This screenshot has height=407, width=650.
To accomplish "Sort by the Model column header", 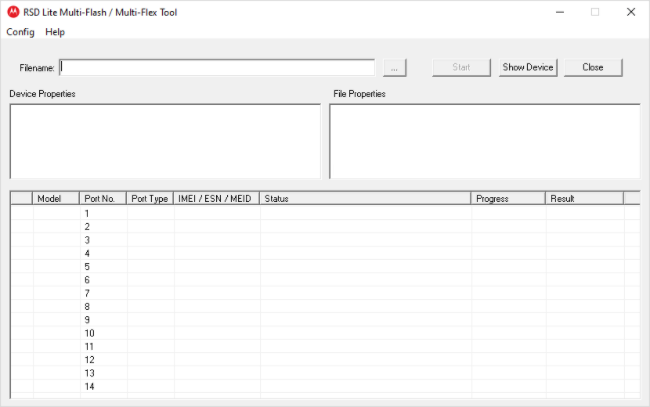I will (x=56, y=199).
